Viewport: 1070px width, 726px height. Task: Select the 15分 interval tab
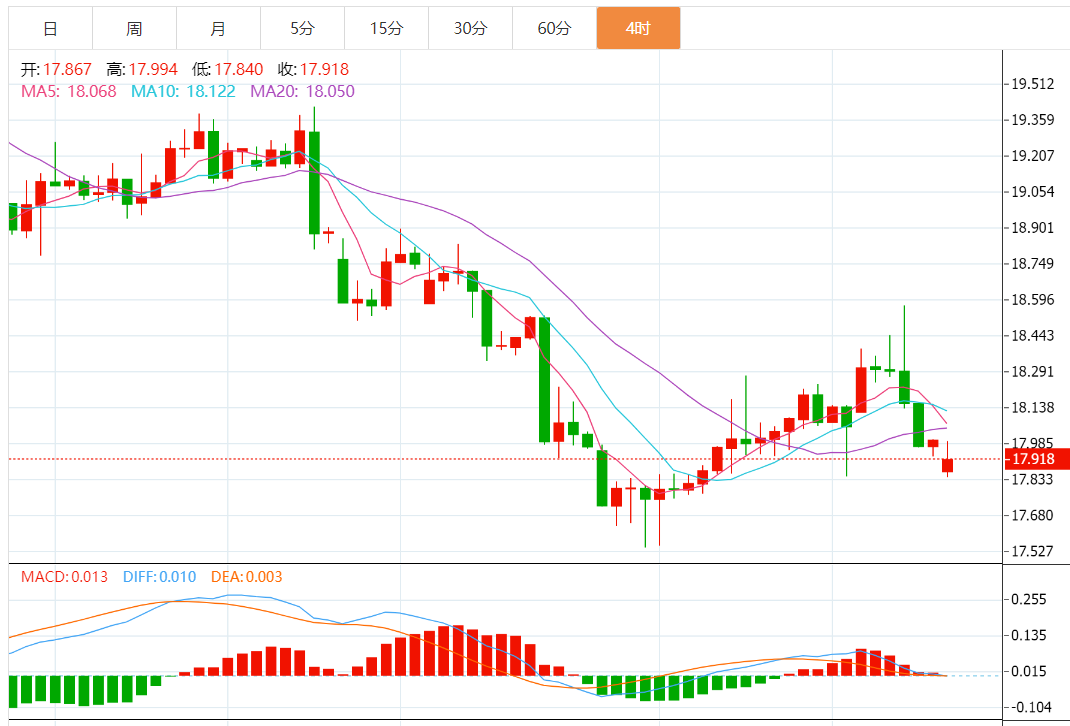pyautogui.click(x=386, y=28)
